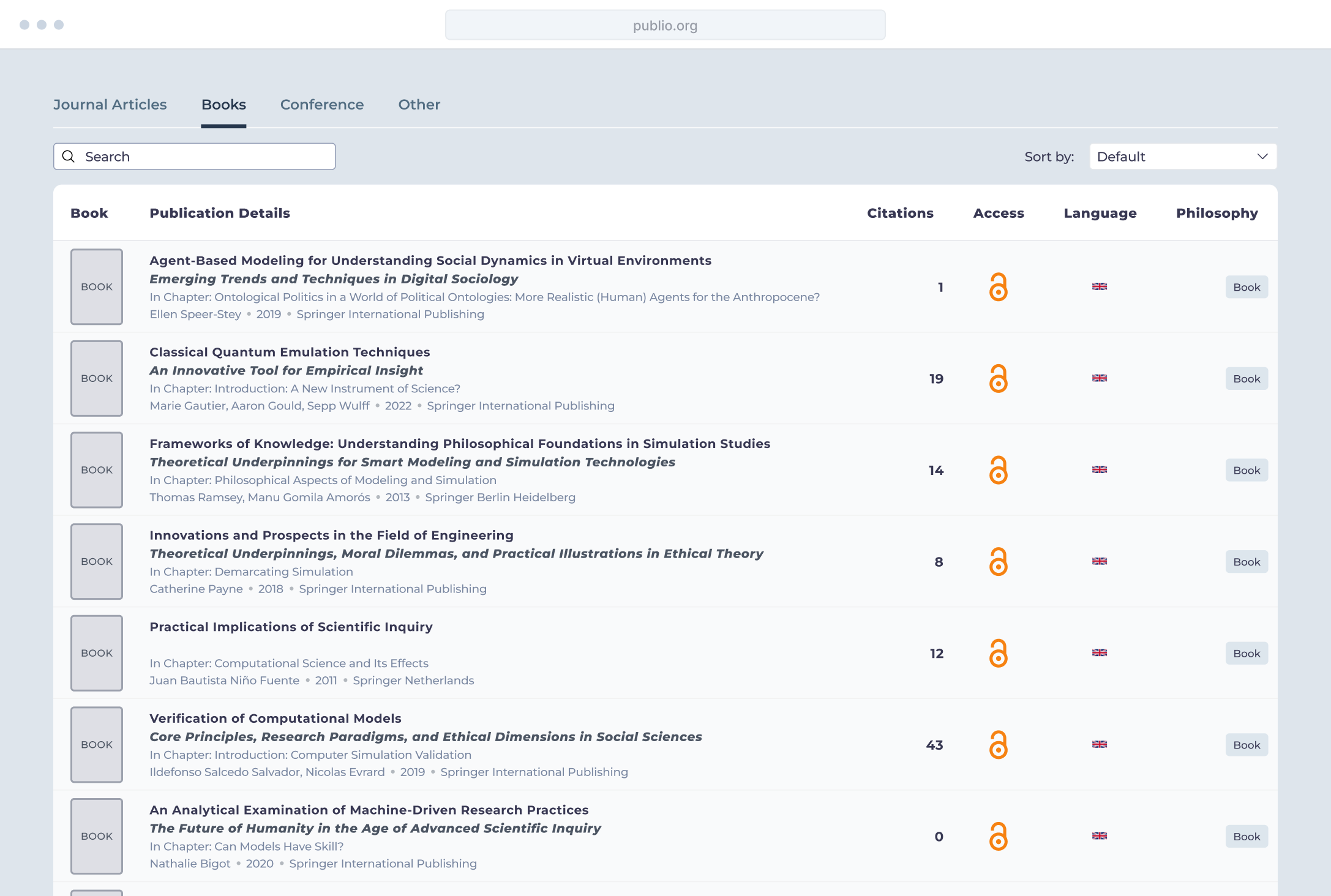1331x896 pixels.
Task: Click Book tag on Verification of Computational Models row
Action: click(x=1246, y=745)
